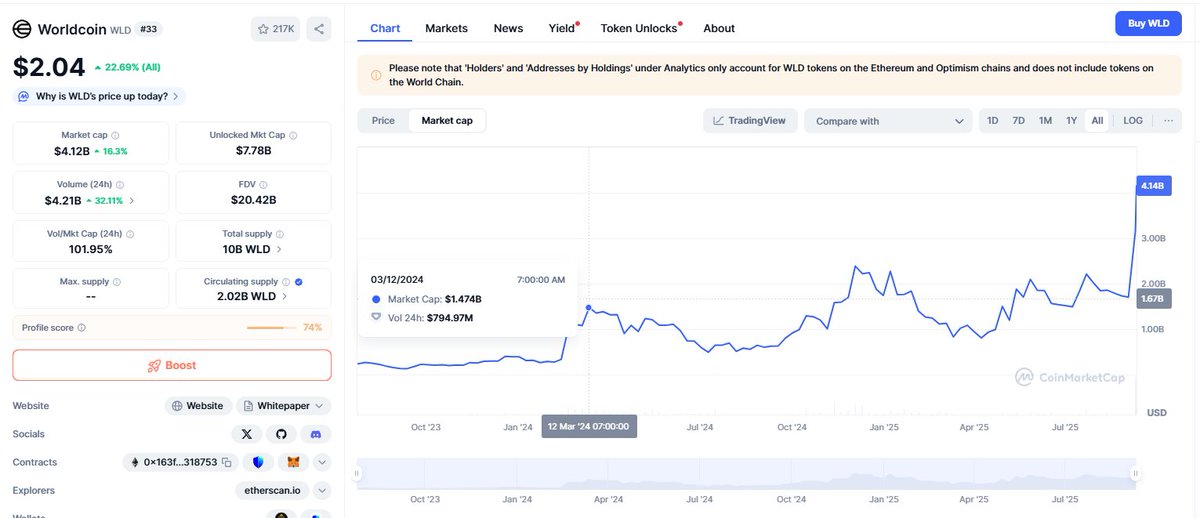Viewport: 1200px width, 518px height.
Task: Select the About tab
Action: pos(719,28)
